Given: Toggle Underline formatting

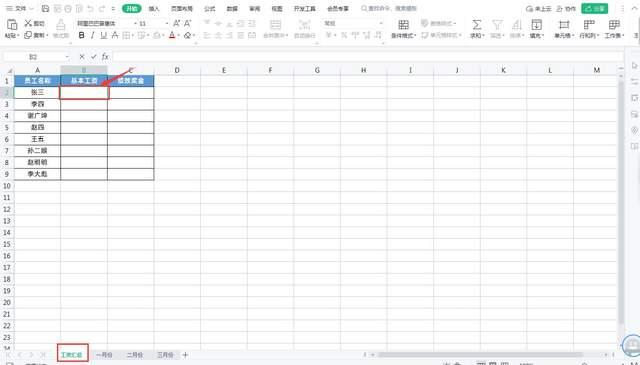Looking at the screenshot, I should click(x=103, y=36).
